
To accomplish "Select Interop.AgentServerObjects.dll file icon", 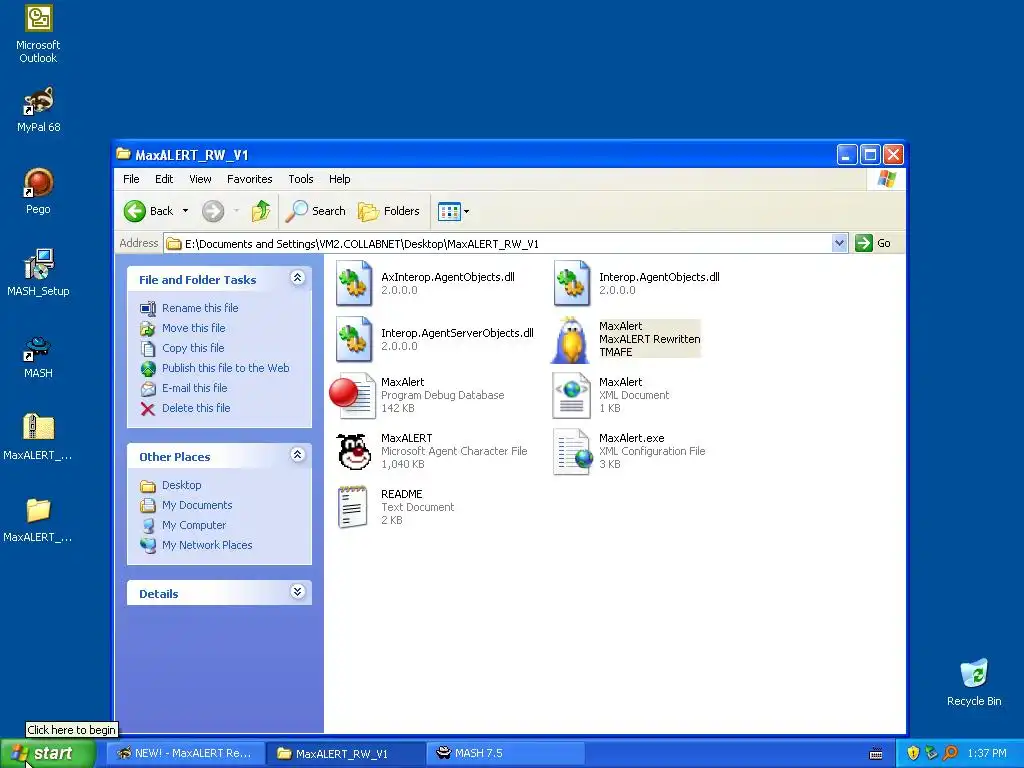I will (x=354, y=339).
